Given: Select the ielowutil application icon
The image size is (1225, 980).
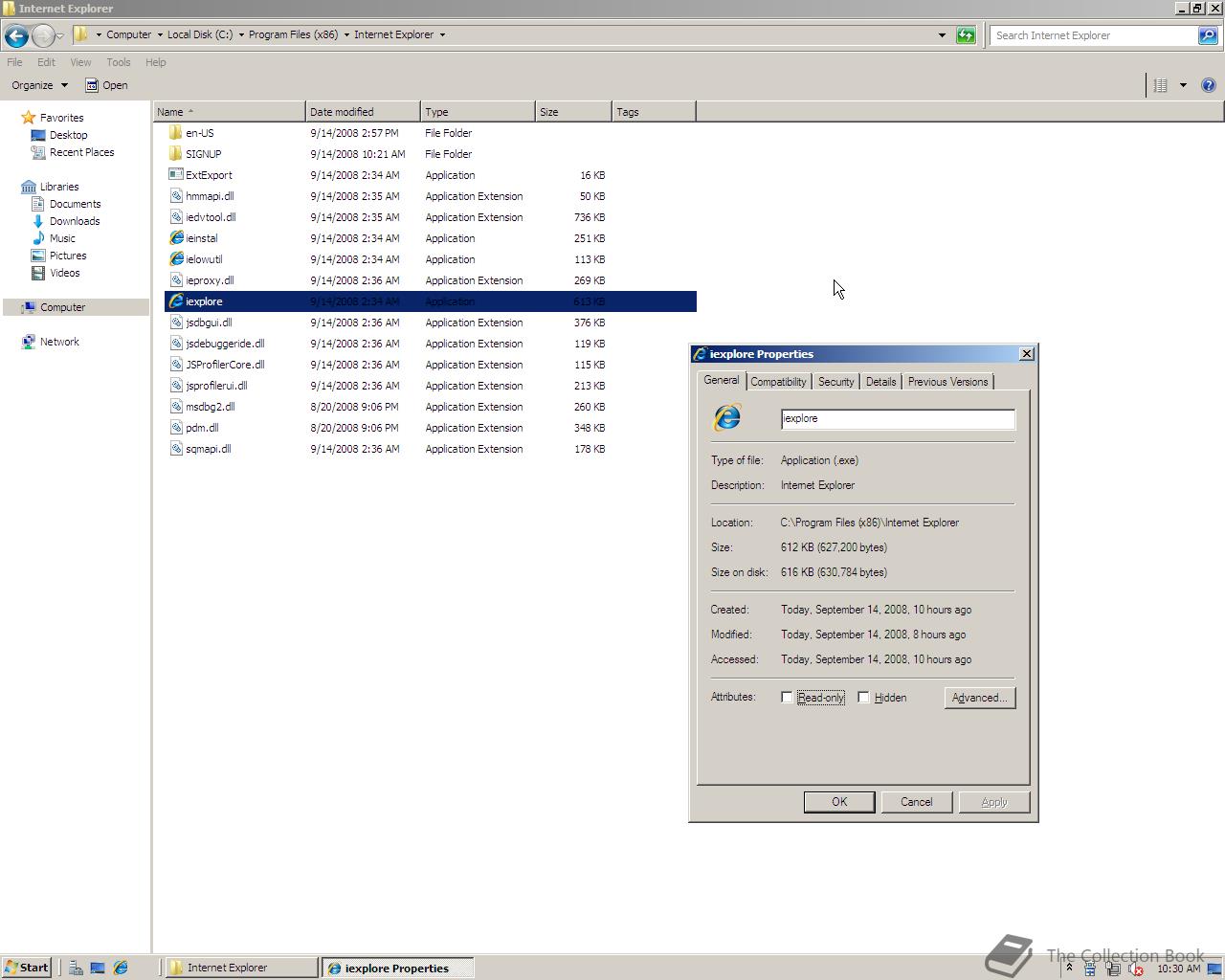Looking at the screenshot, I should coord(176,259).
